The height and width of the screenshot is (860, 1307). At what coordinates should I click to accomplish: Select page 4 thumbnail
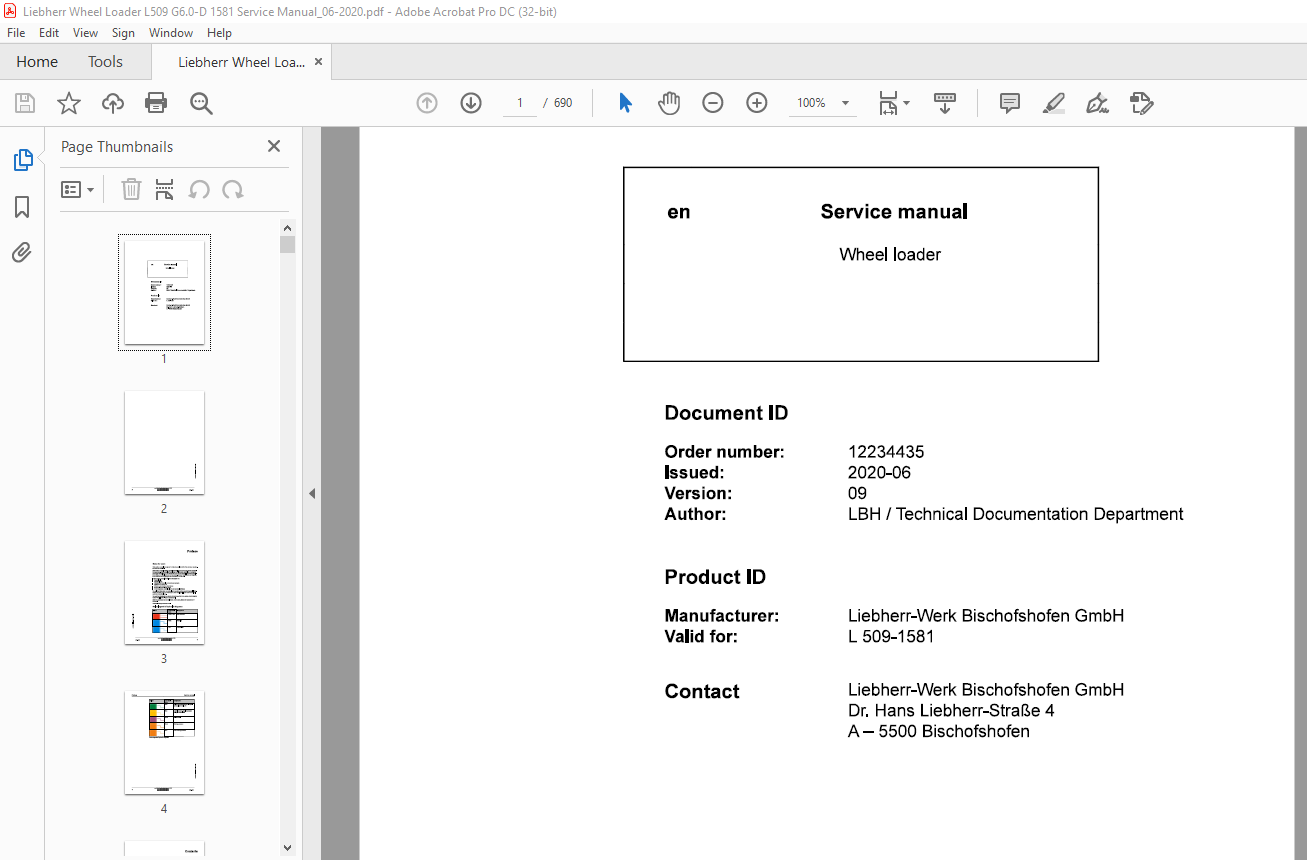pyautogui.click(x=164, y=742)
